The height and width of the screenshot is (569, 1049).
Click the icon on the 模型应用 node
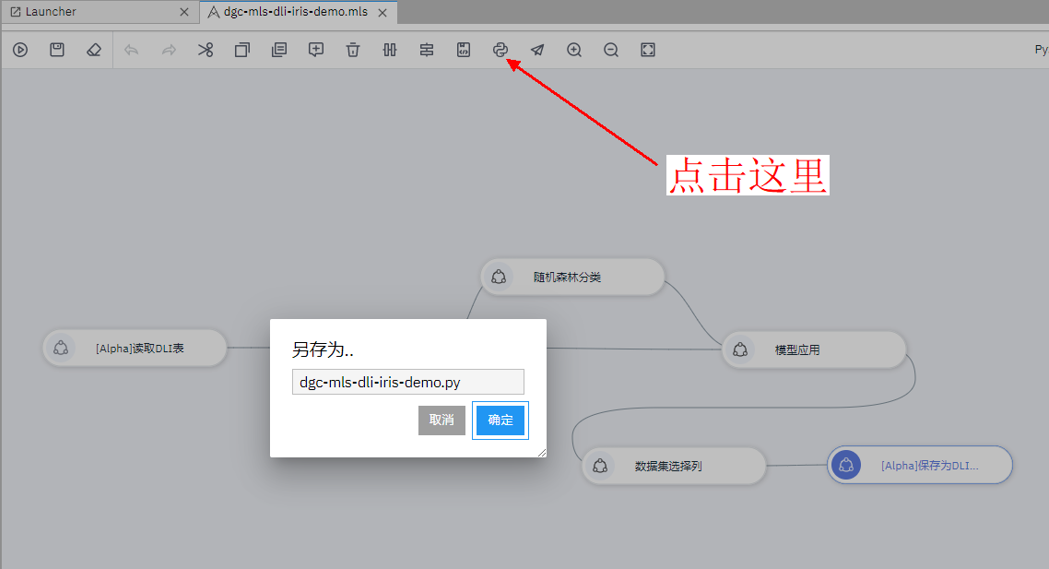pyautogui.click(x=740, y=349)
